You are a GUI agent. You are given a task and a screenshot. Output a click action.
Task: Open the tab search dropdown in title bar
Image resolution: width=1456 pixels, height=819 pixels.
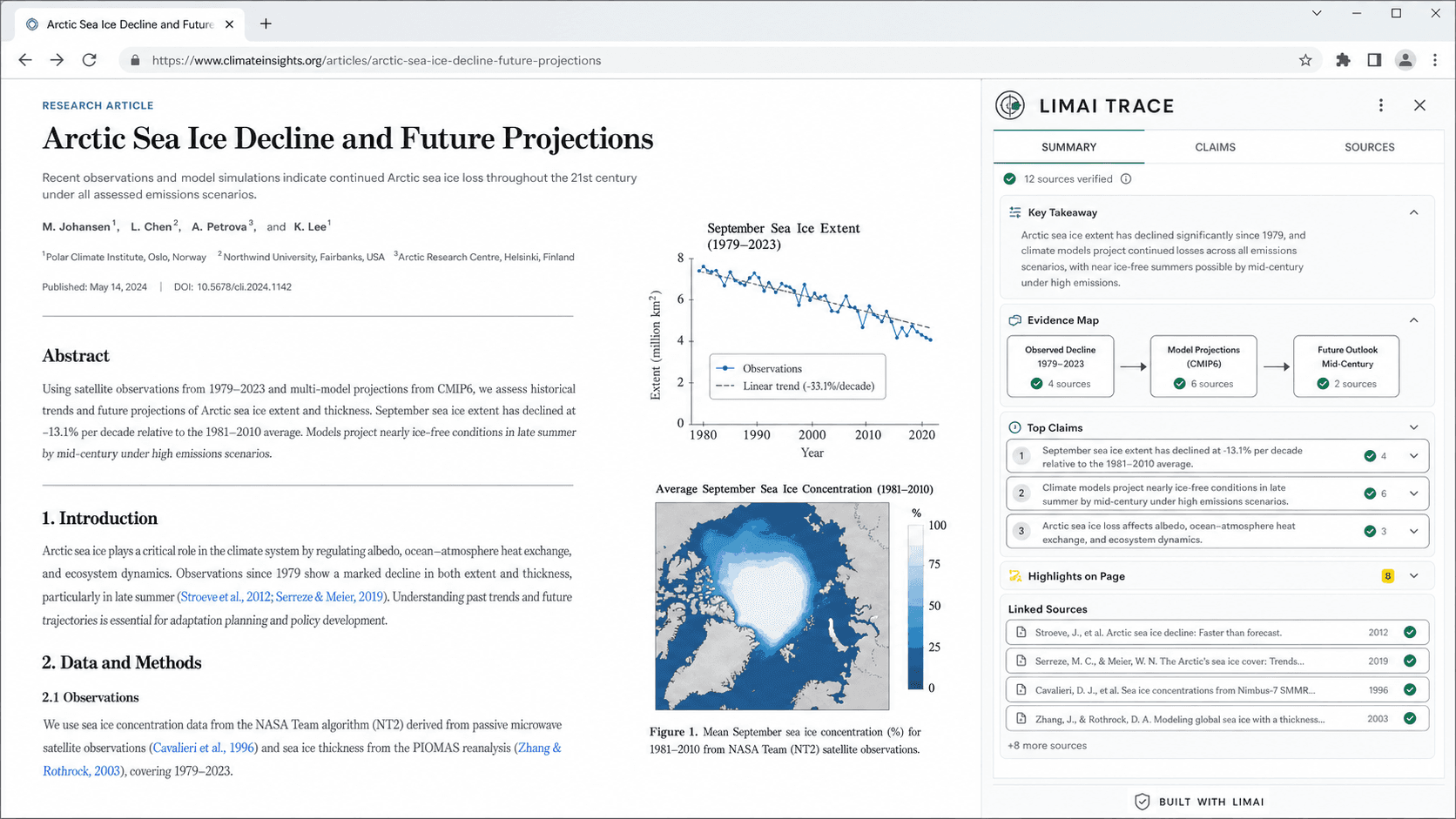[1317, 13]
